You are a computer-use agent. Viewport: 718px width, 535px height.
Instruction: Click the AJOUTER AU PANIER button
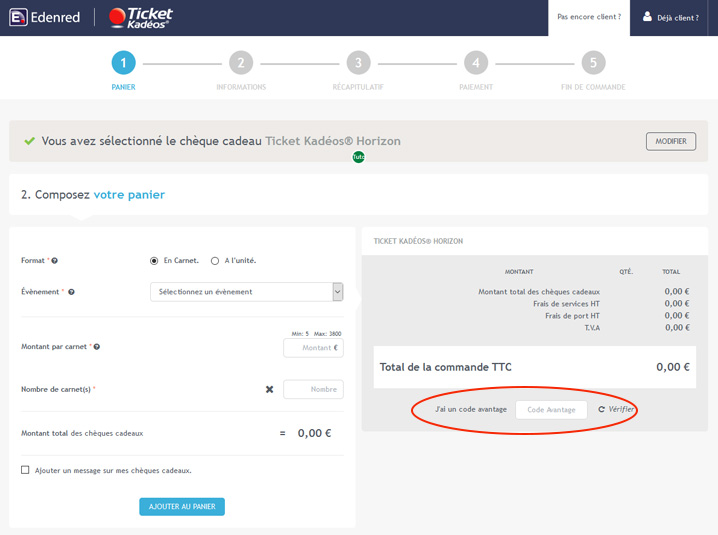[x=182, y=507]
